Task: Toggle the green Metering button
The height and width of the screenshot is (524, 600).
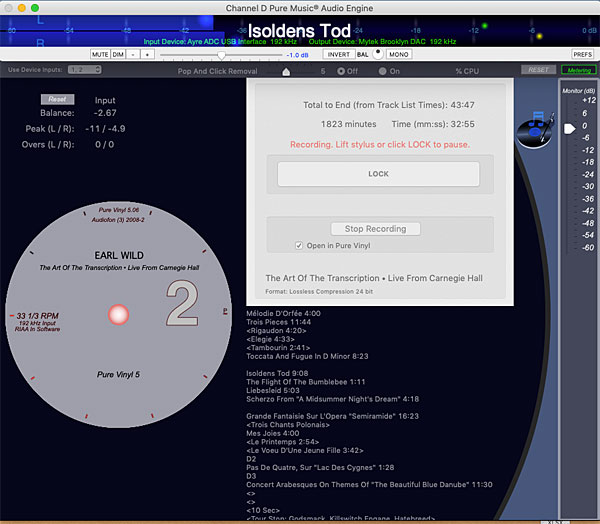Action: pyautogui.click(x=579, y=70)
